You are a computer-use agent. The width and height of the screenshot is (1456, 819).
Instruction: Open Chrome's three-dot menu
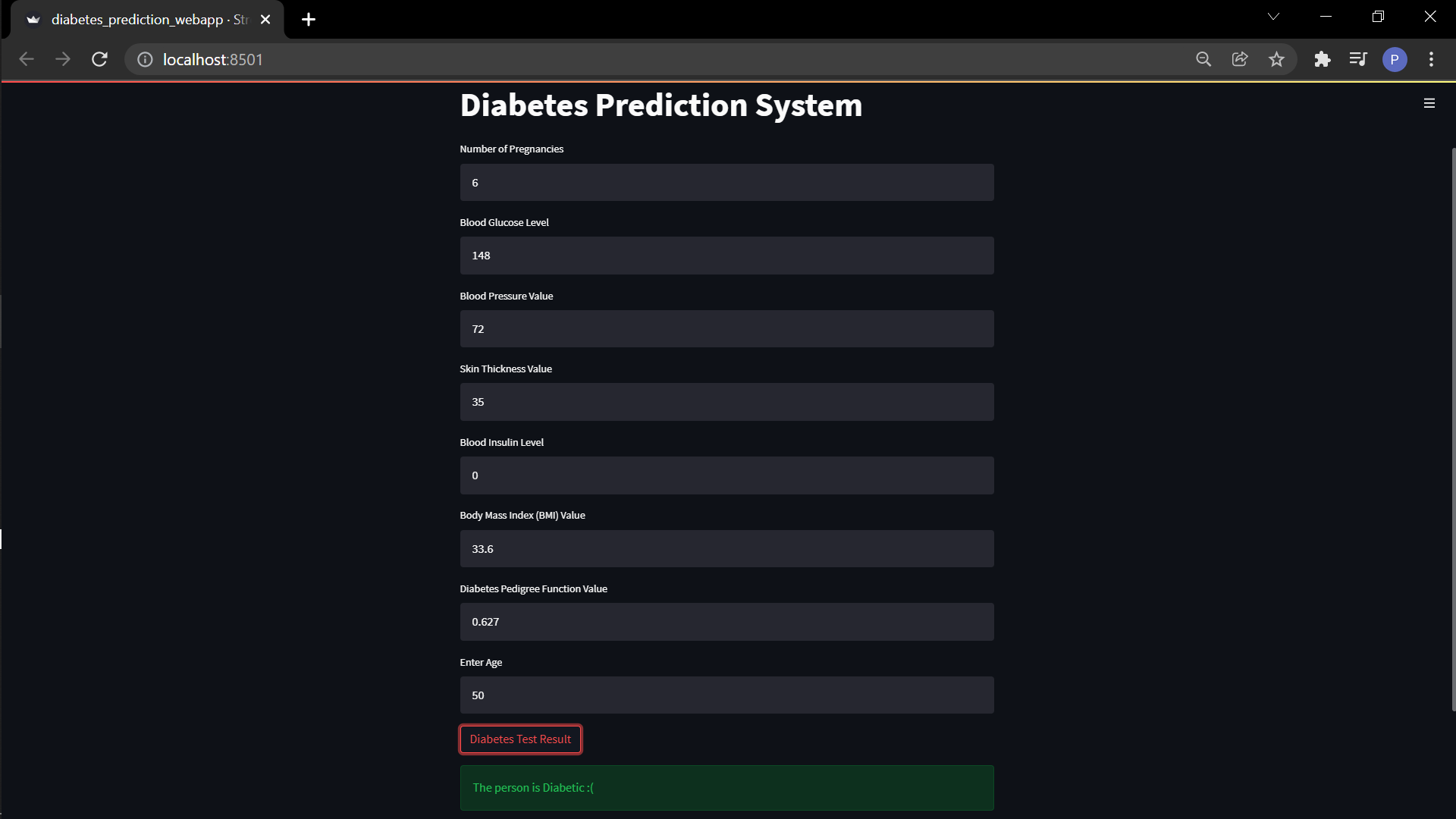click(1432, 59)
